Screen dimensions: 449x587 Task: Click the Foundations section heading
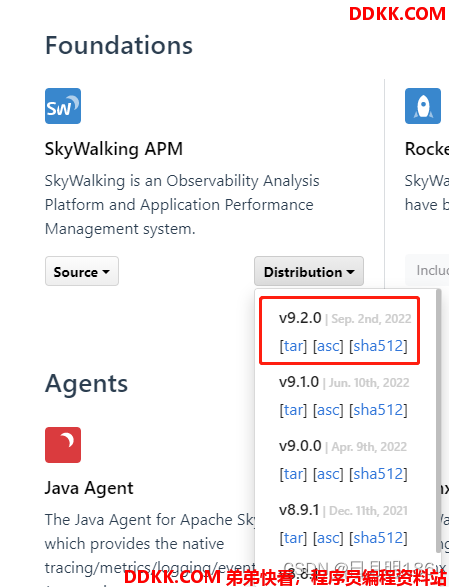click(119, 45)
